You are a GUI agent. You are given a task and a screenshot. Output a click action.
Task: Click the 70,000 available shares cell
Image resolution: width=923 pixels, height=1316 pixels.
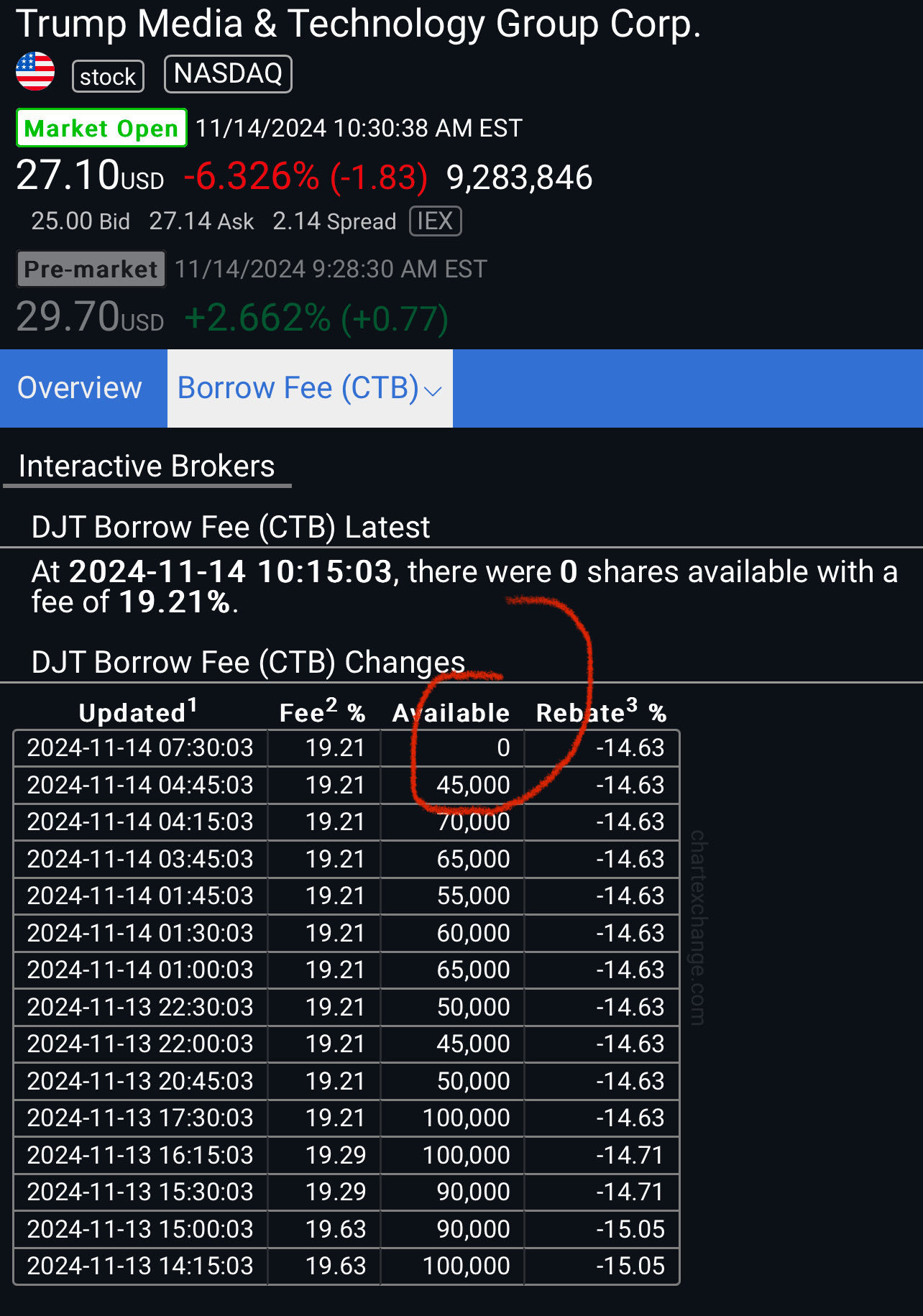point(474,822)
